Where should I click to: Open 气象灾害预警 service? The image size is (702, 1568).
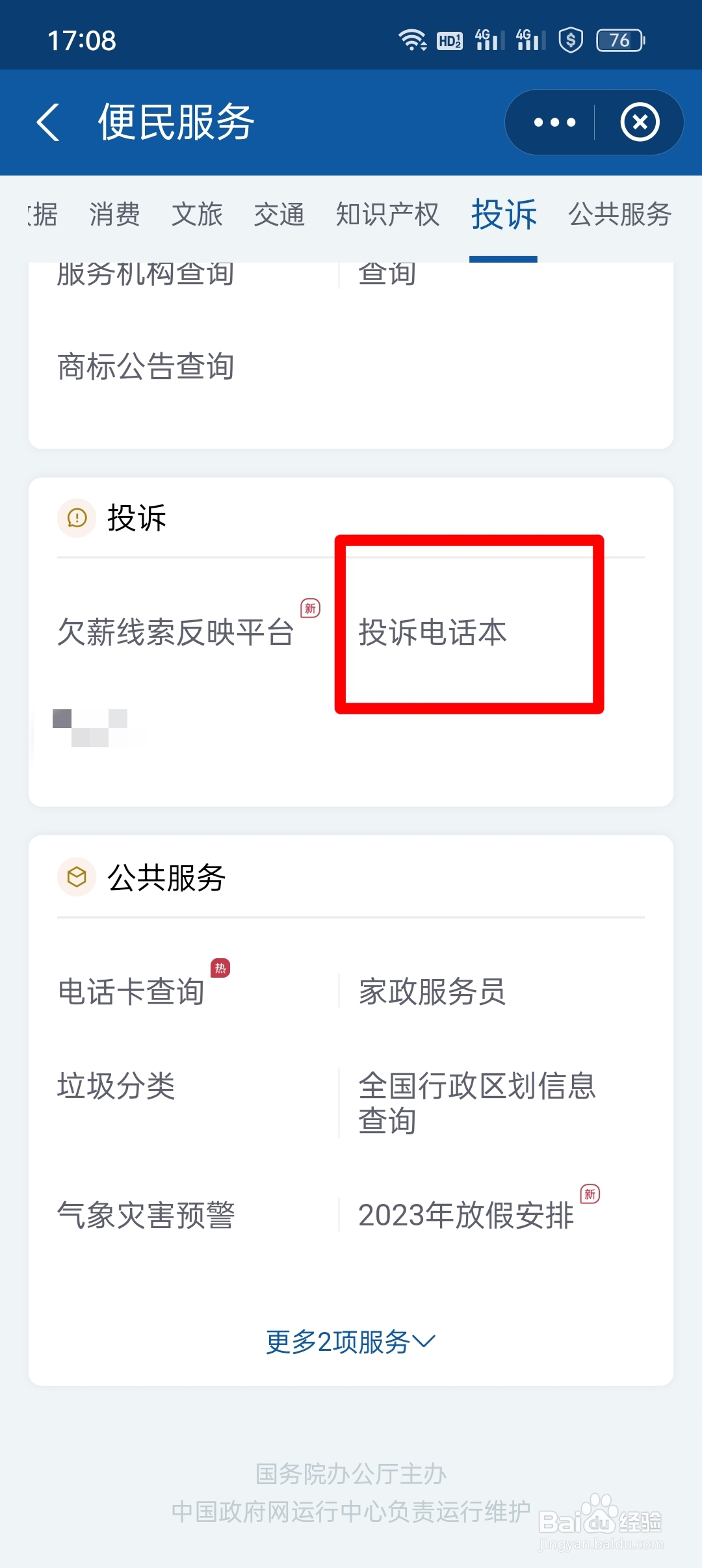[x=146, y=1215]
